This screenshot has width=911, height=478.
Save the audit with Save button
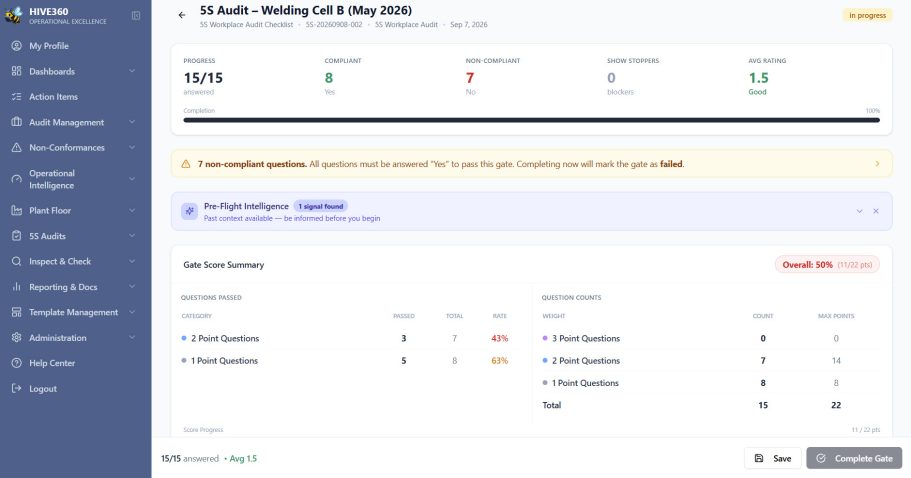[x=773, y=458]
